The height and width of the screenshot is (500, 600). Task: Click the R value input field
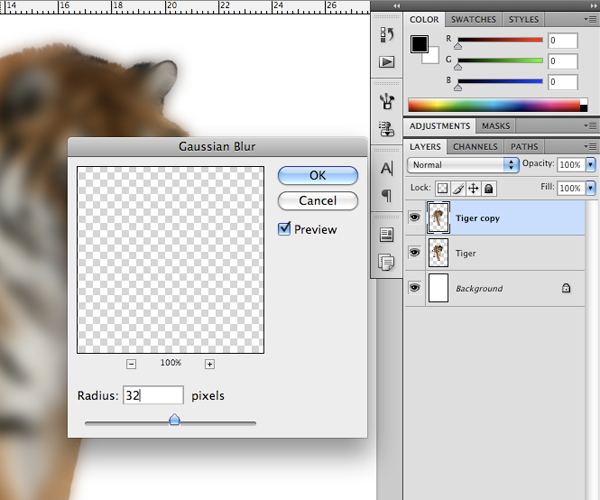click(x=562, y=41)
